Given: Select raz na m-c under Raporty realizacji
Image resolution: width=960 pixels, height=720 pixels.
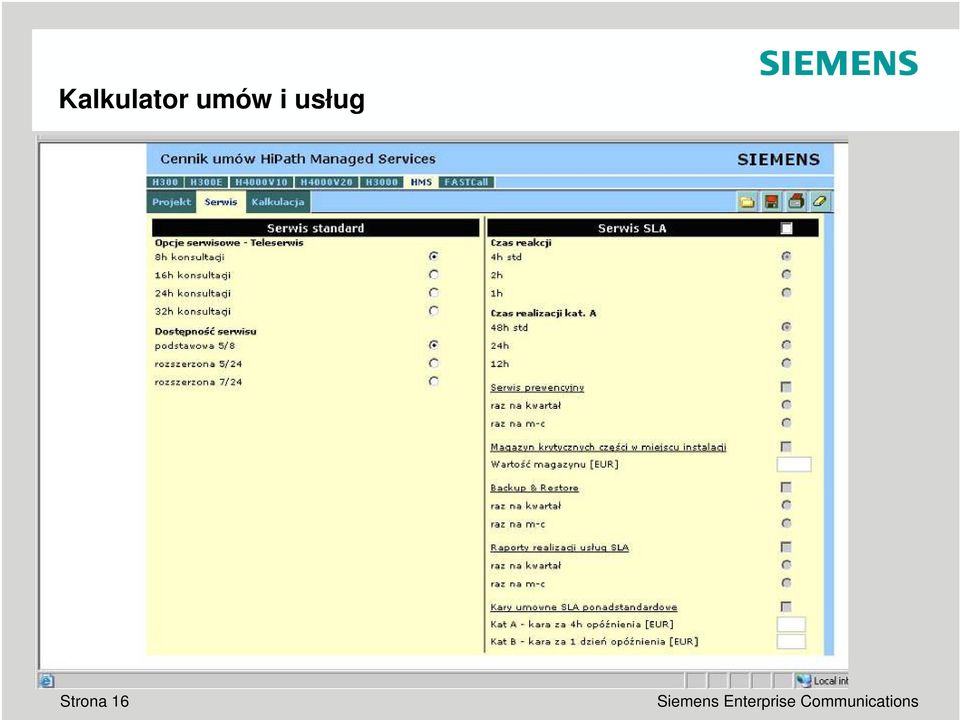Looking at the screenshot, I should [786, 583].
